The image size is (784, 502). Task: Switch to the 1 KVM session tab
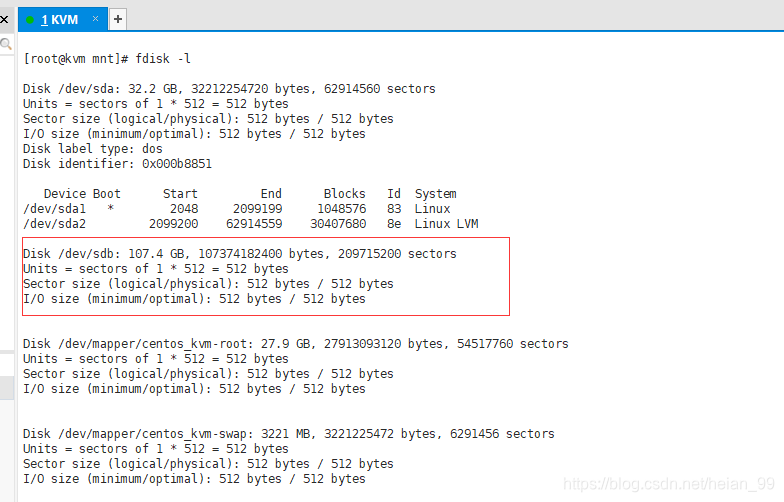[62, 20]
